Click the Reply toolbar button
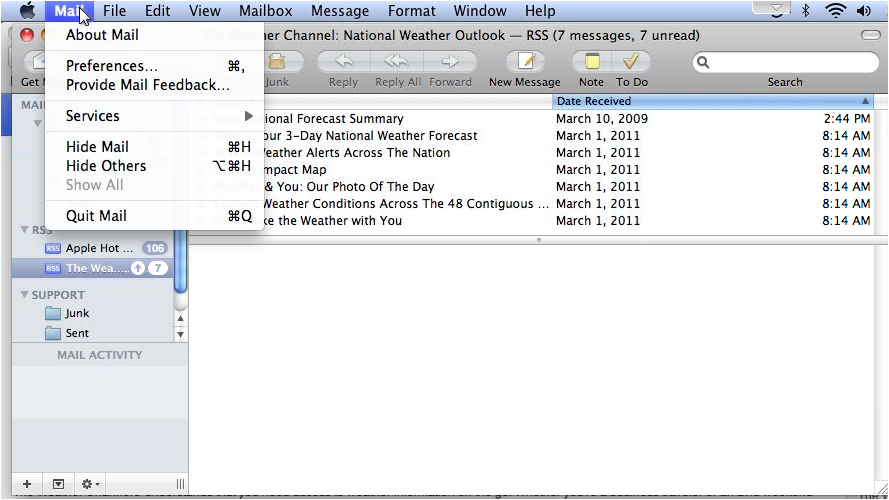The image size is (889, 500). (343, 62)
